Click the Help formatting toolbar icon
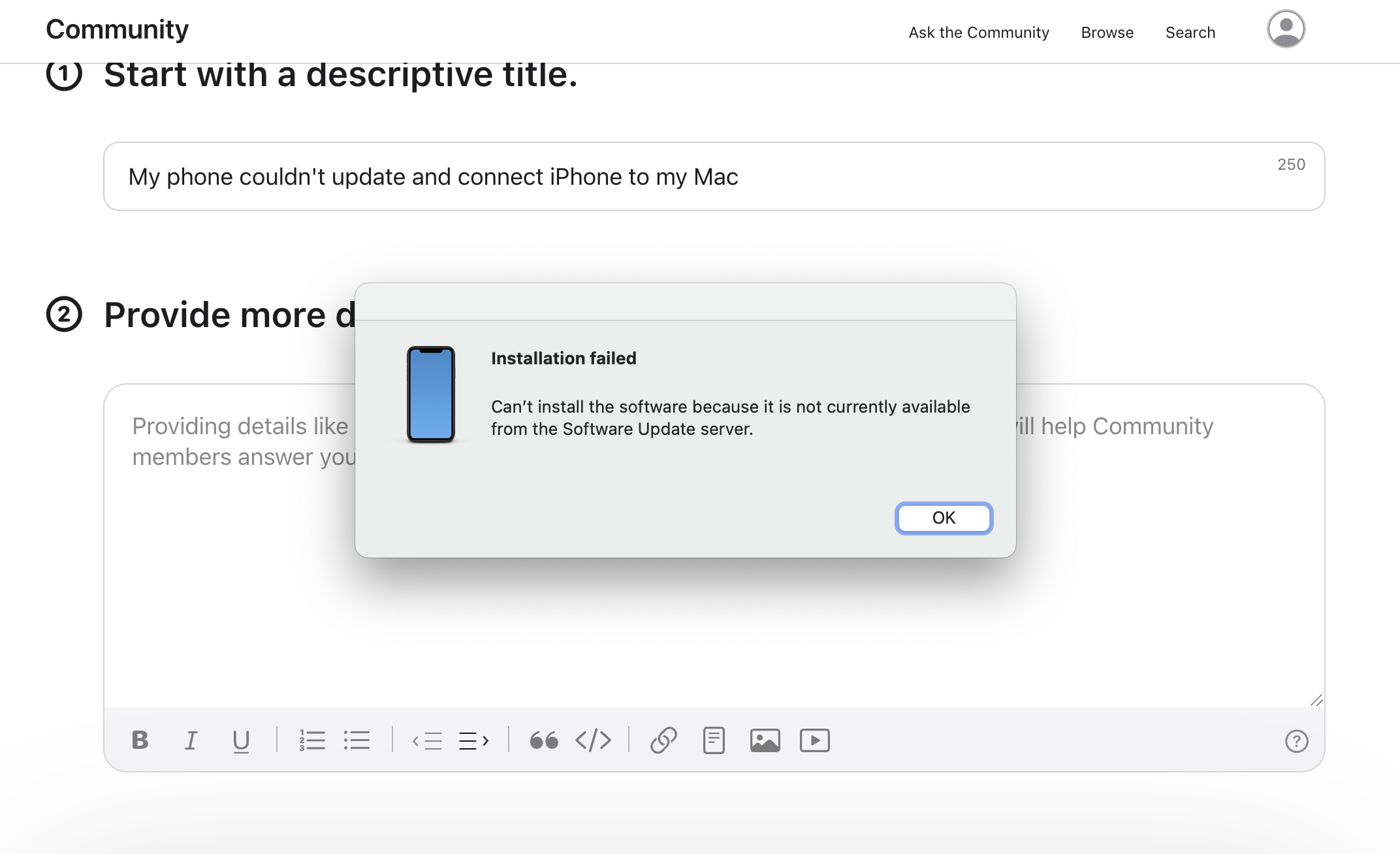This screenshot has width=1400, height=854. [x=1297, y=740]
